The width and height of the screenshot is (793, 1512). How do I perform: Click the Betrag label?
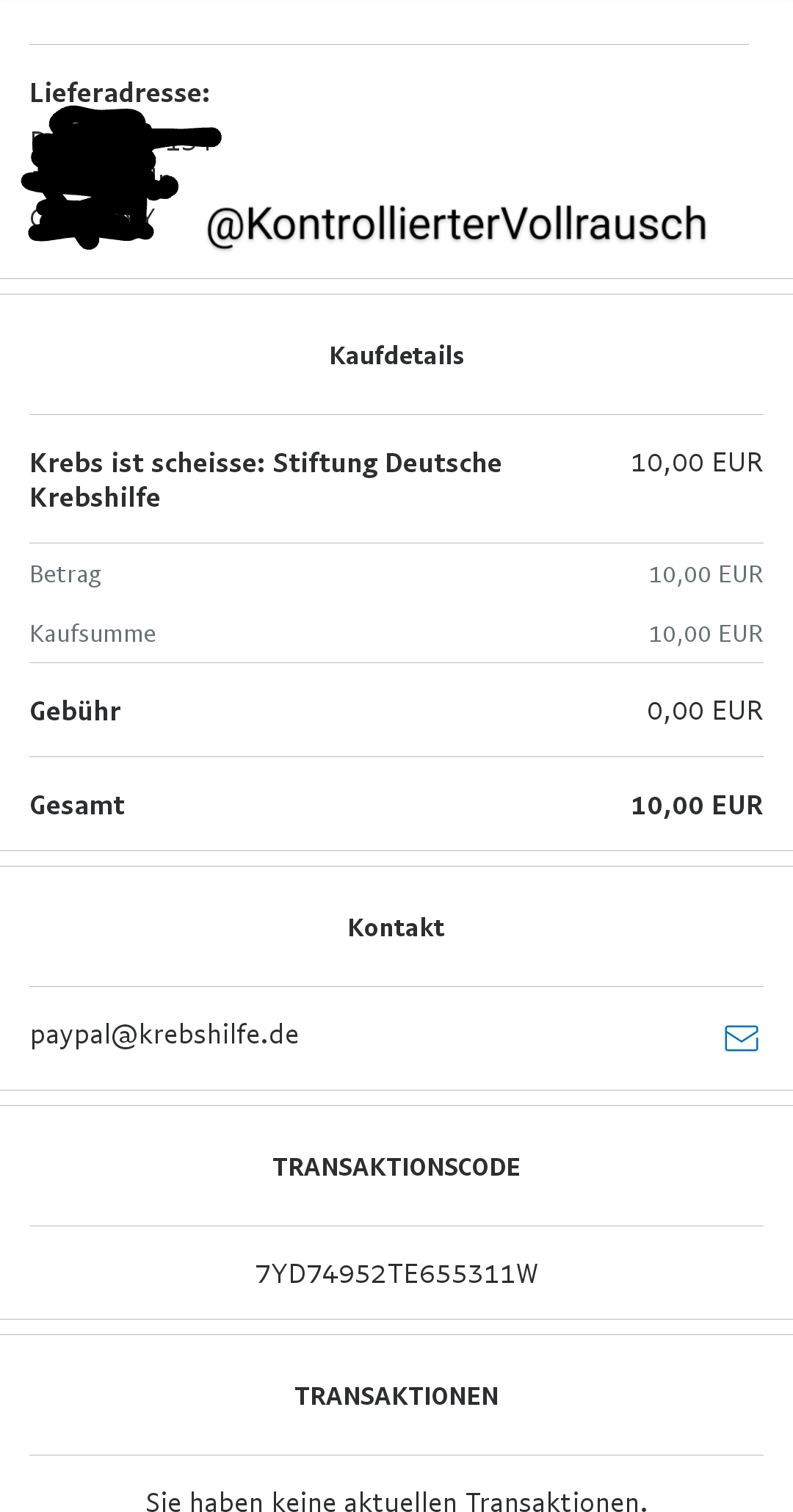coord(65,574)
